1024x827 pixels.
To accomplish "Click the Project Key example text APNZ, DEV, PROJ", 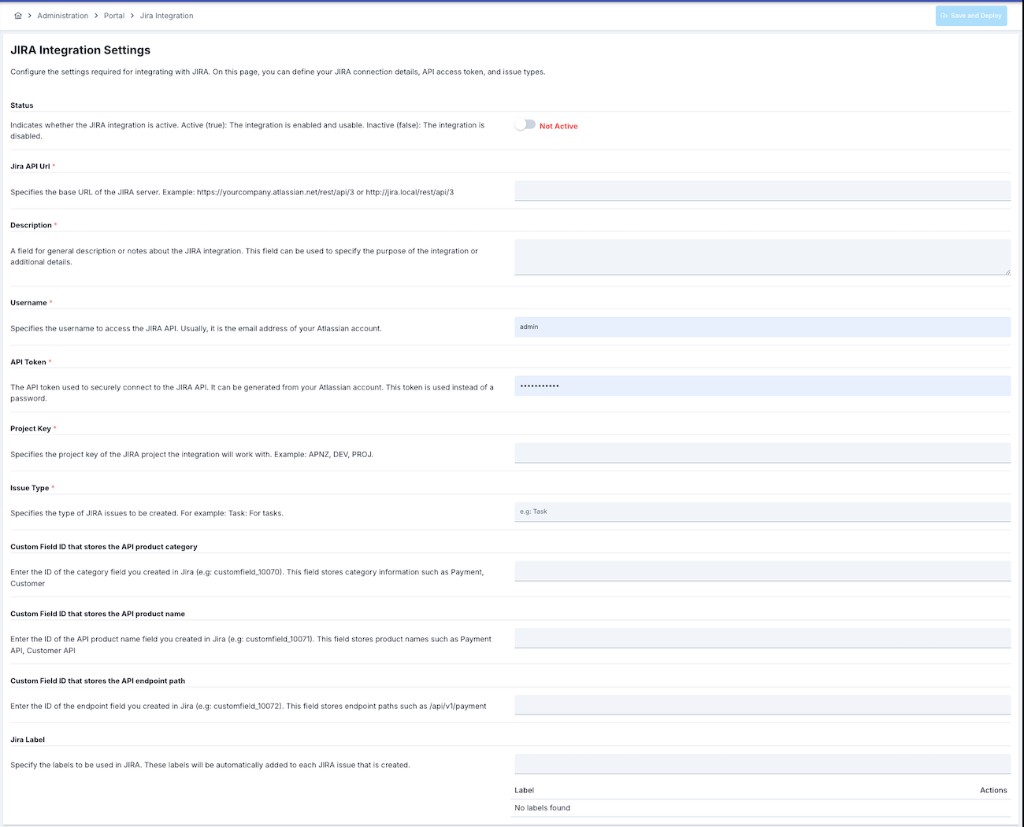I will pyautogui.click(x=341, y=454).
